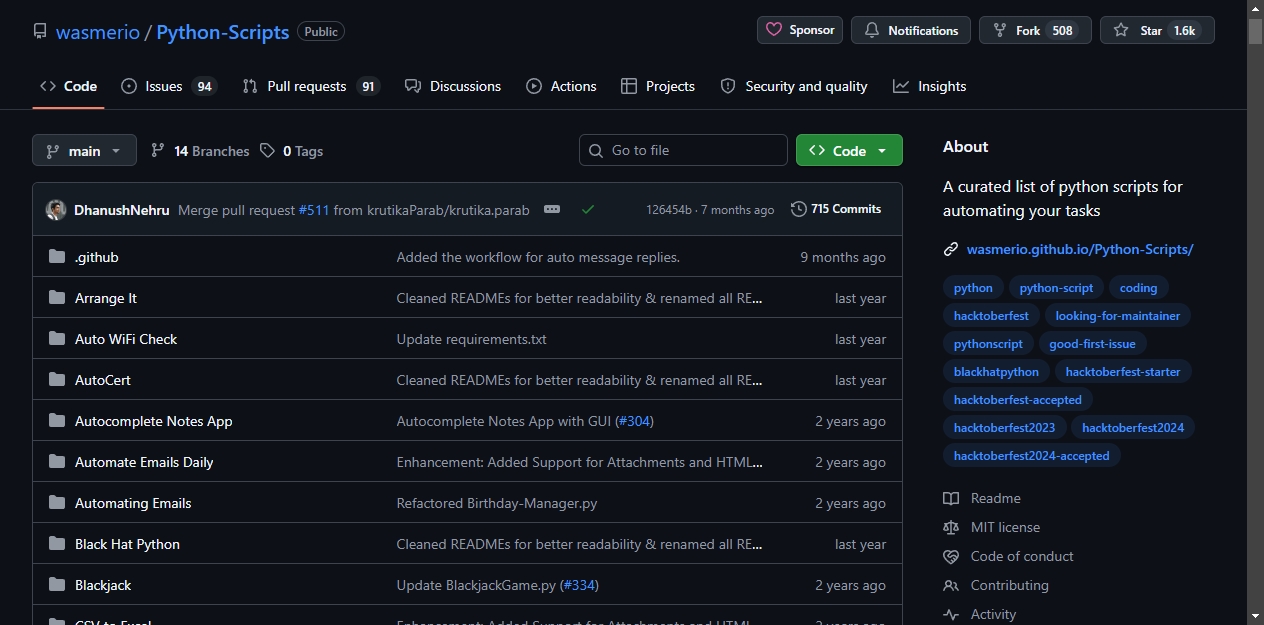Image resolution: width=1264 pixels, height=625 pixels.
Task: Click the folder icon beside .github
Action: click(x=57, y=257)
